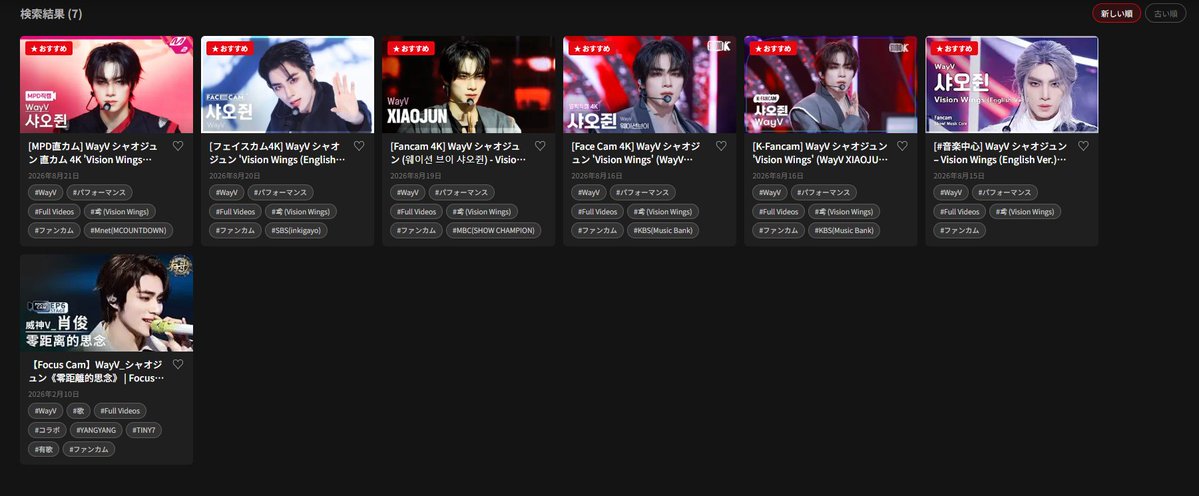Click the #歌 tag on the Focus Cam card
The image size is (1199, 496).
[x=78, y=410]
